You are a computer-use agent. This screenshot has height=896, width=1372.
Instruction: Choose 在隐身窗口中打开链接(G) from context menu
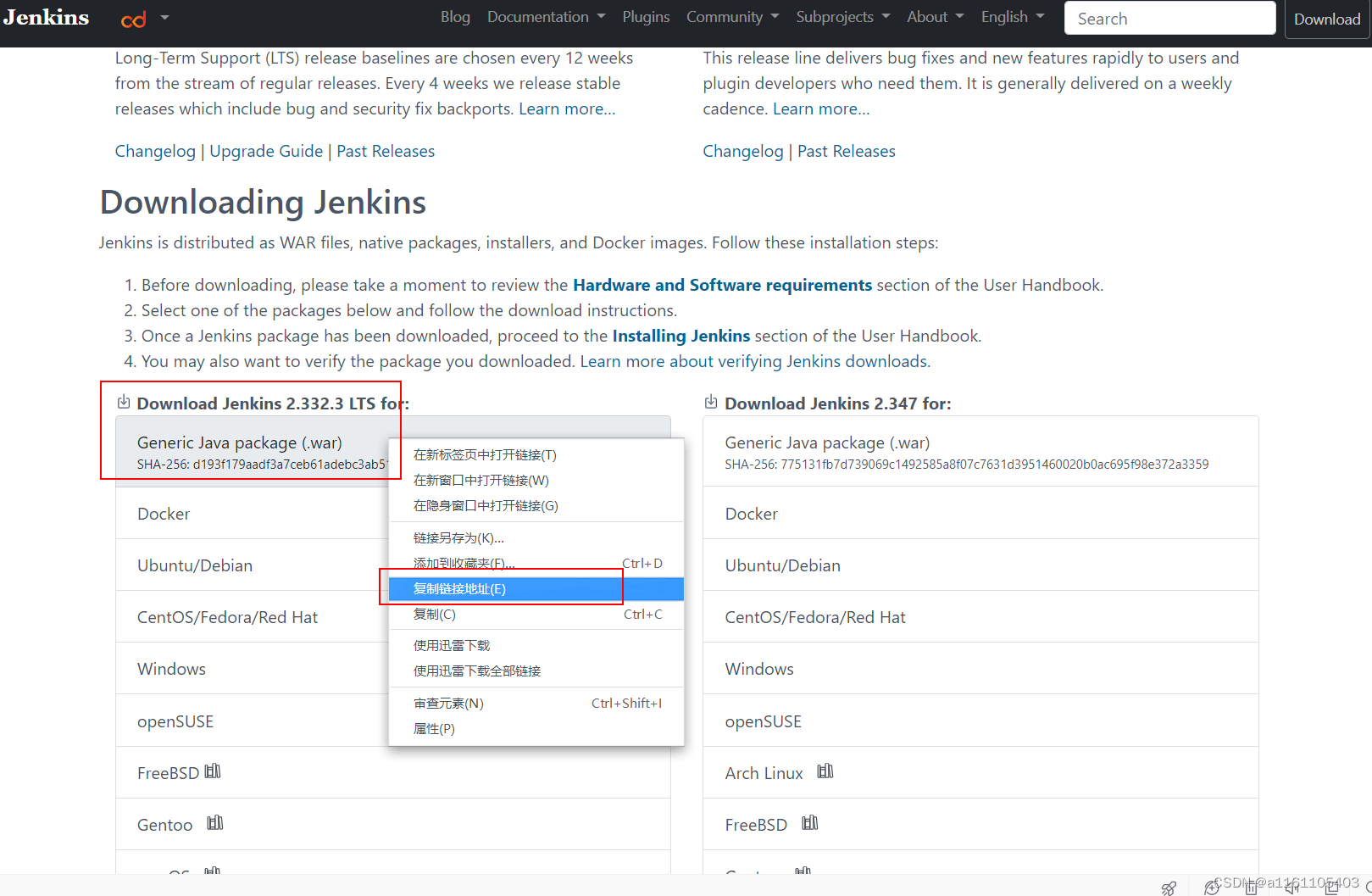pyautogui.click(x=536, y=505)
